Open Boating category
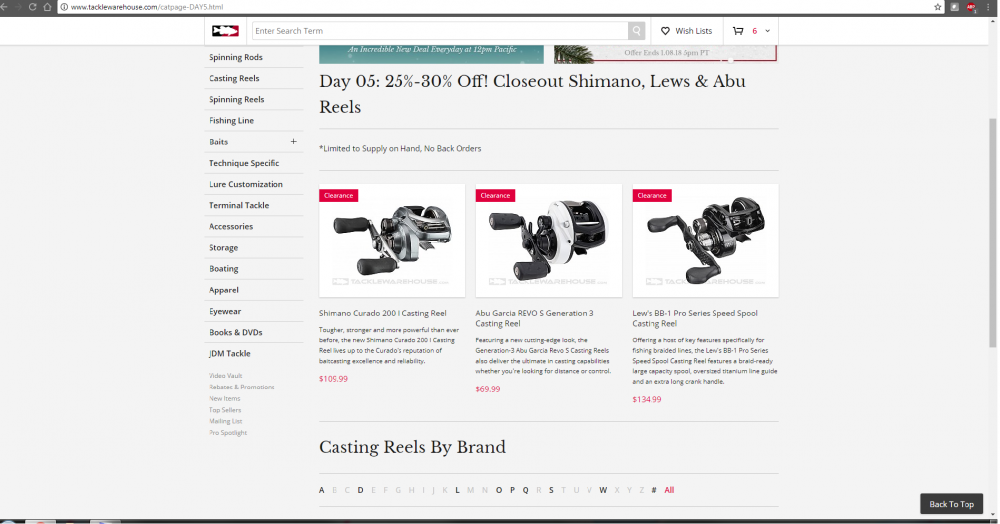Screen dimensions: 1000x524 [x=224, y=269]
